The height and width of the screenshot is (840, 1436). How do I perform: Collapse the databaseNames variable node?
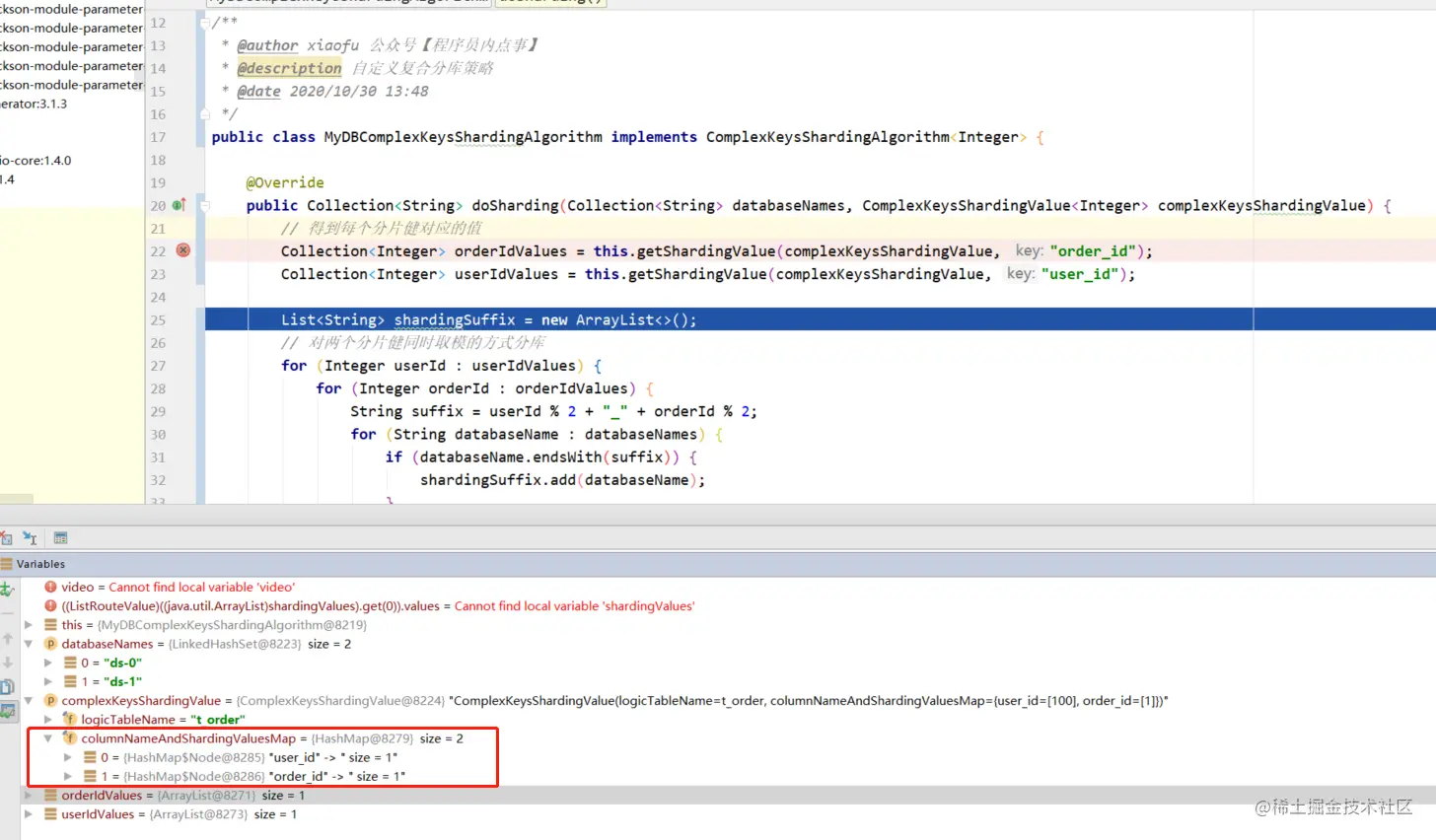tap(29, 644)
